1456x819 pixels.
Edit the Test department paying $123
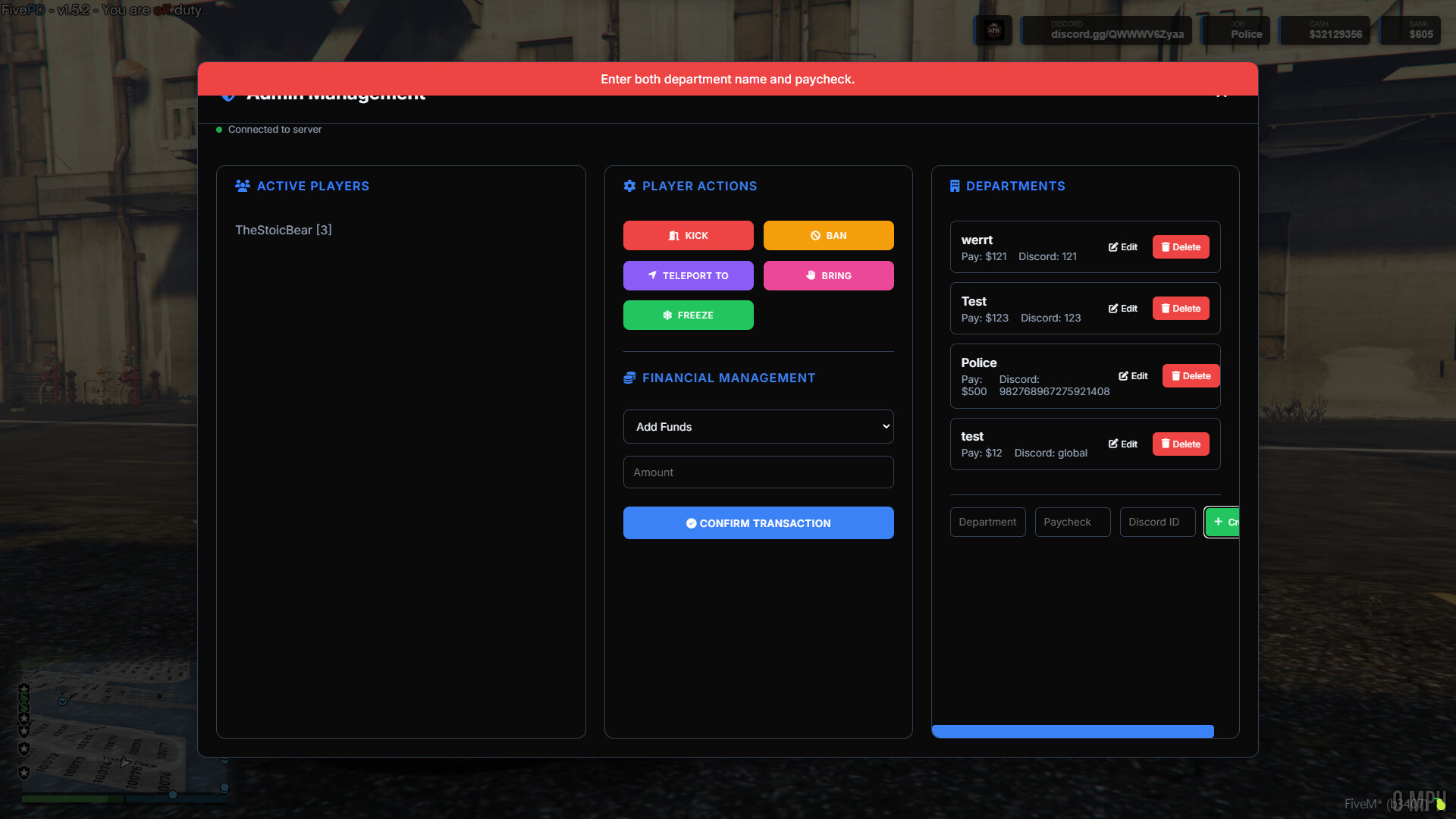(1122, 308)
